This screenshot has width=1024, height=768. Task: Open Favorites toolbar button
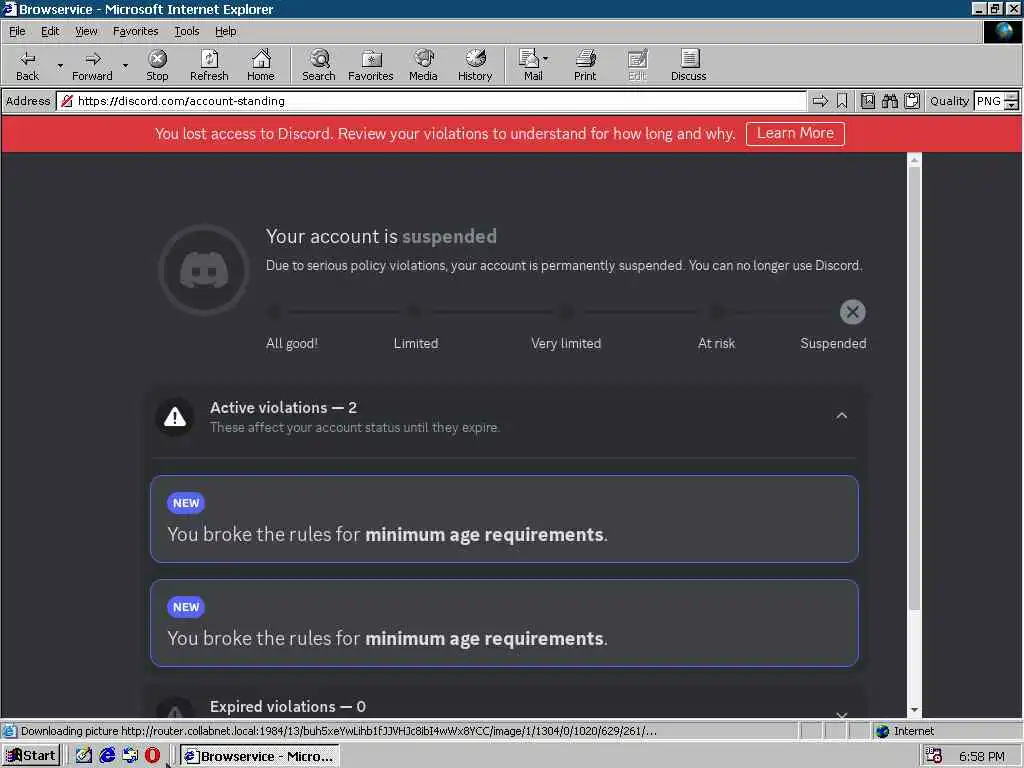pos(370,65)
